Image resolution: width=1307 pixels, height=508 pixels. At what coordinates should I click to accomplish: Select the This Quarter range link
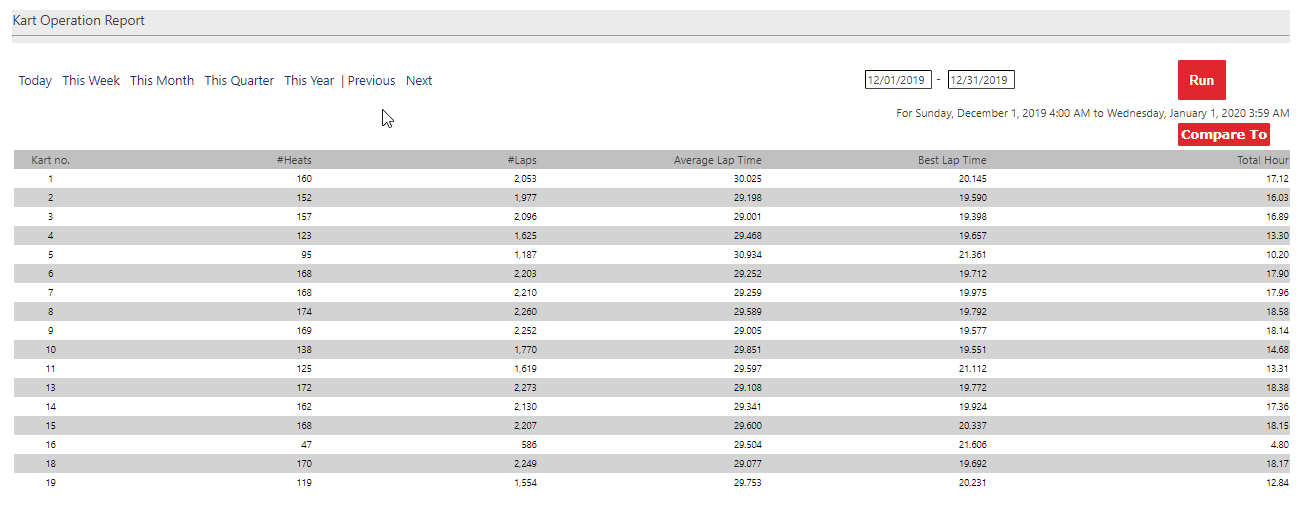coord(239,81)
